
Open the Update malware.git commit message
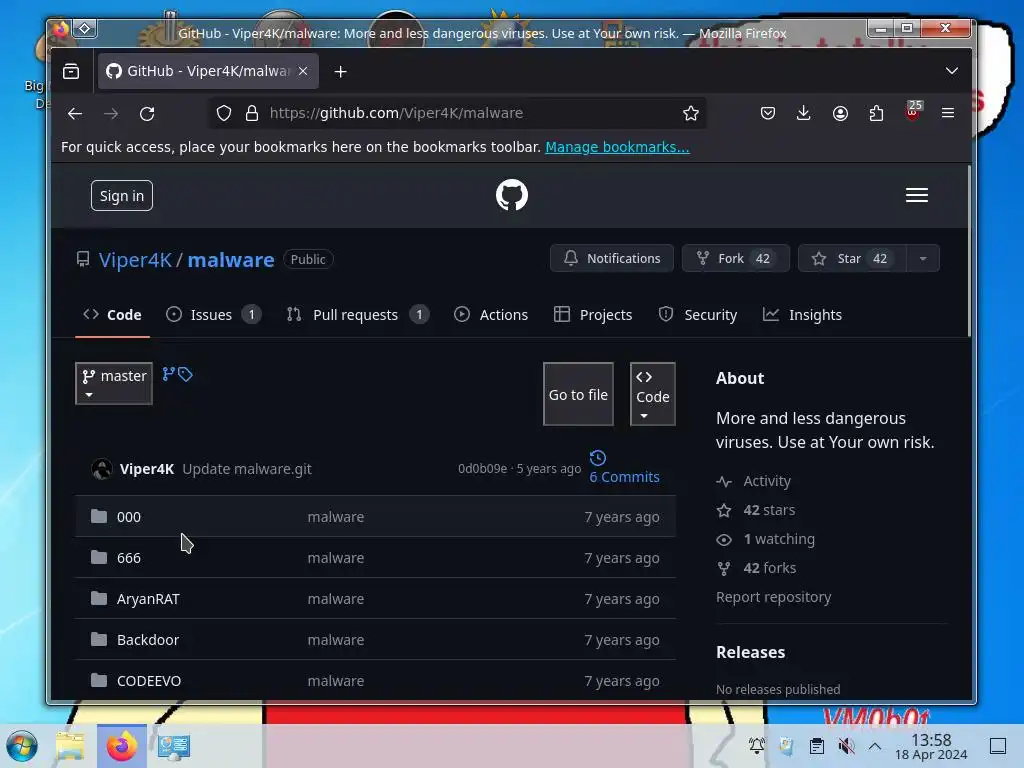pos(247,469)
